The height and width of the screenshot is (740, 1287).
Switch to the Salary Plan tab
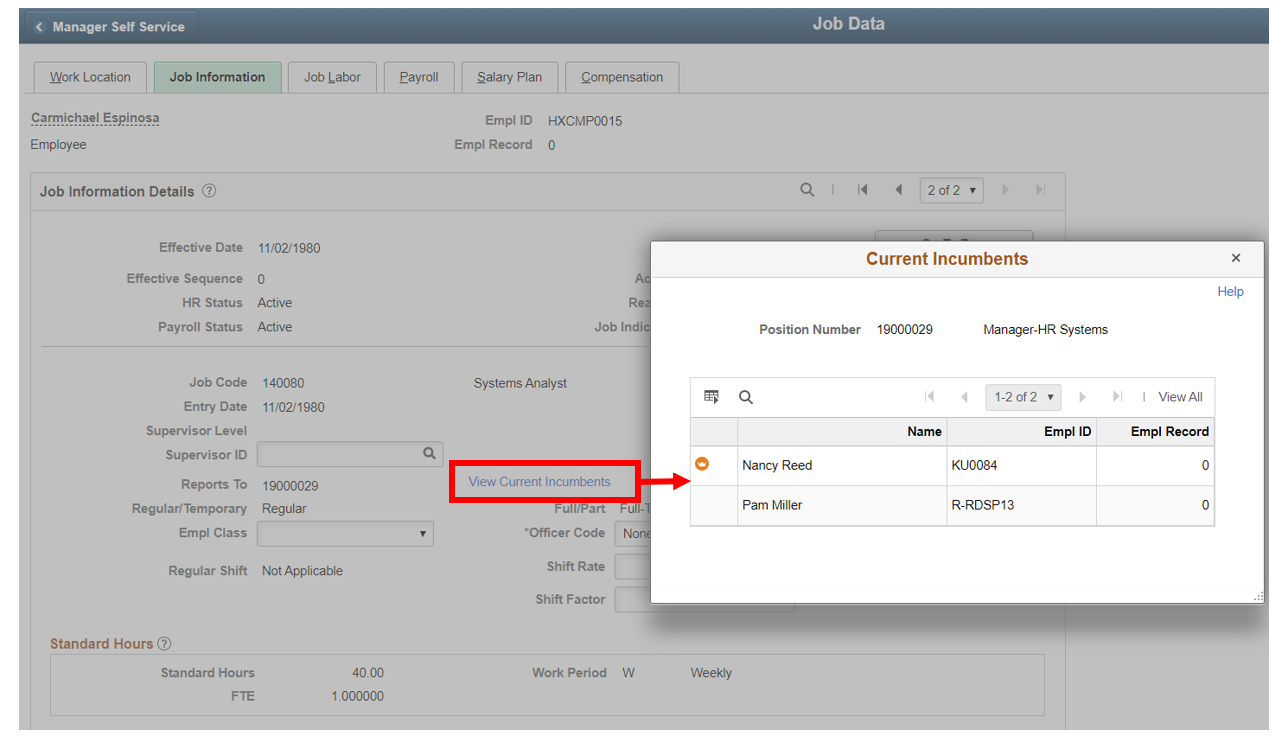tap(509, 77)
